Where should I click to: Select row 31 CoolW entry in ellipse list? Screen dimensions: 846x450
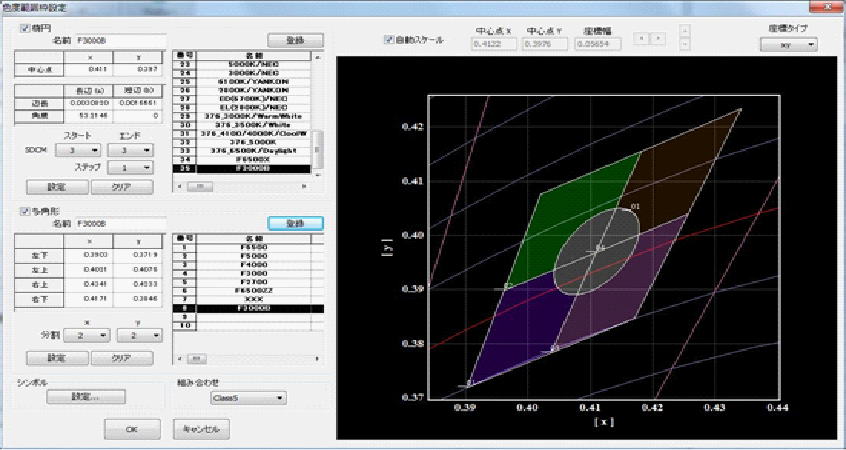pos(242,134)
